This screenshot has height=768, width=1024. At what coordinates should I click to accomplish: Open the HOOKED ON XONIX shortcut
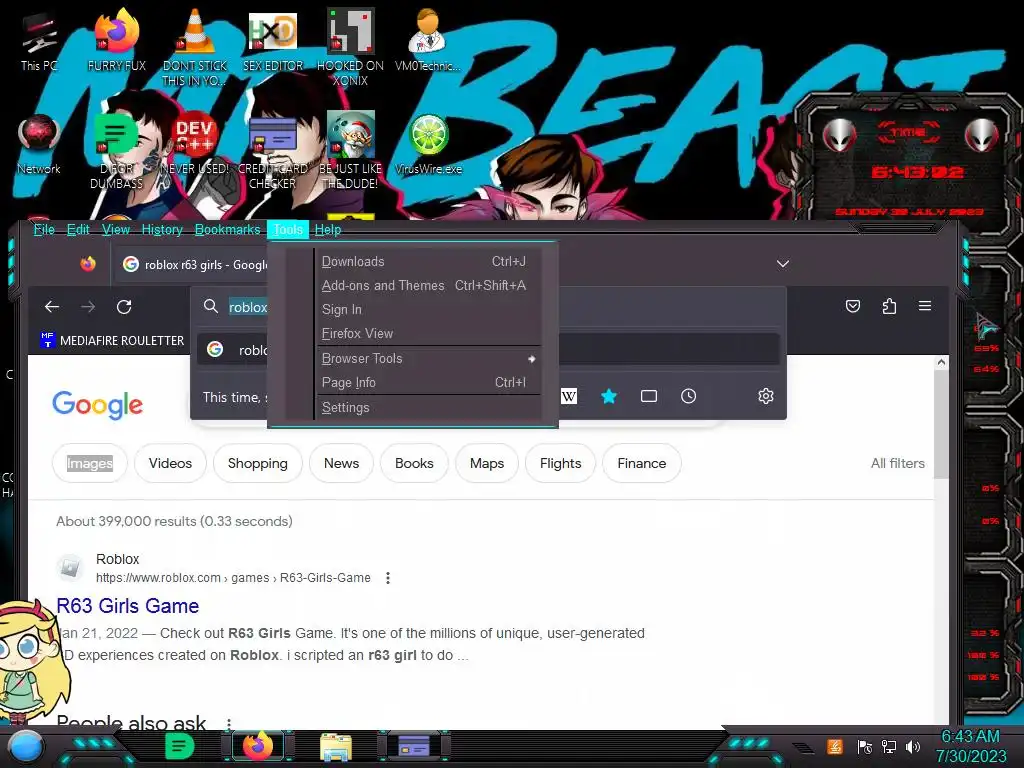(350, 47)
